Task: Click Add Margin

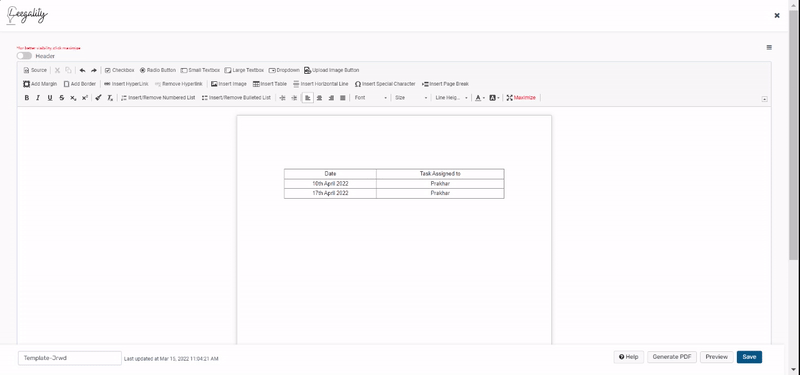Action: [40, 84]
